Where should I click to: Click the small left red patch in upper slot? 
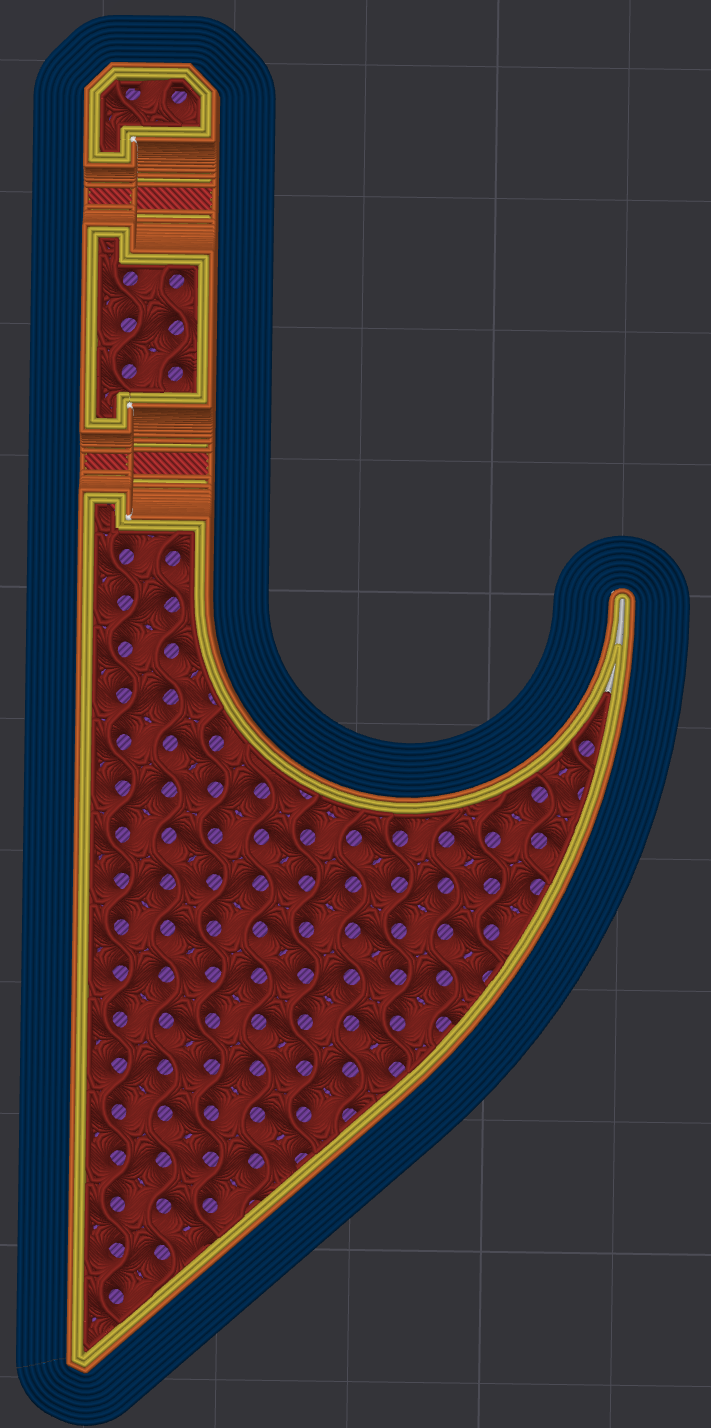(x=108, y=197)
